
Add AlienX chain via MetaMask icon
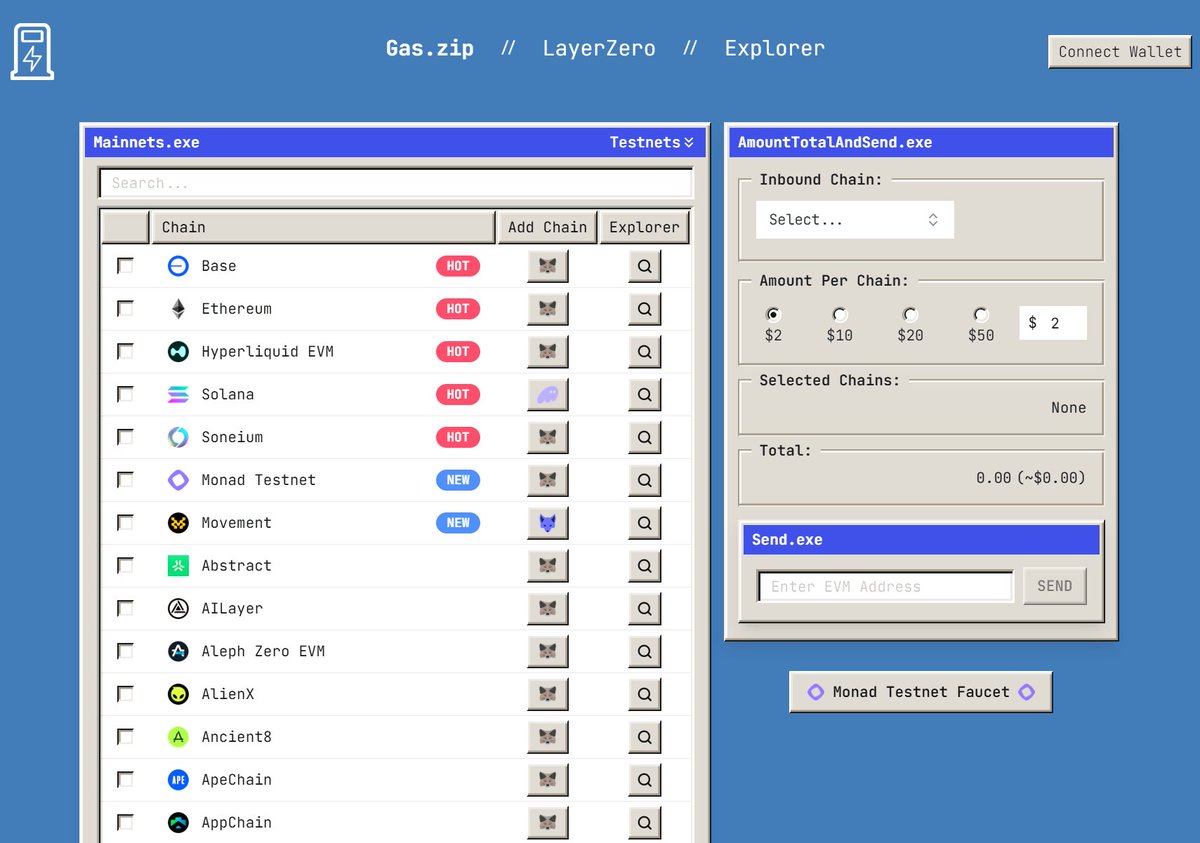548,694
